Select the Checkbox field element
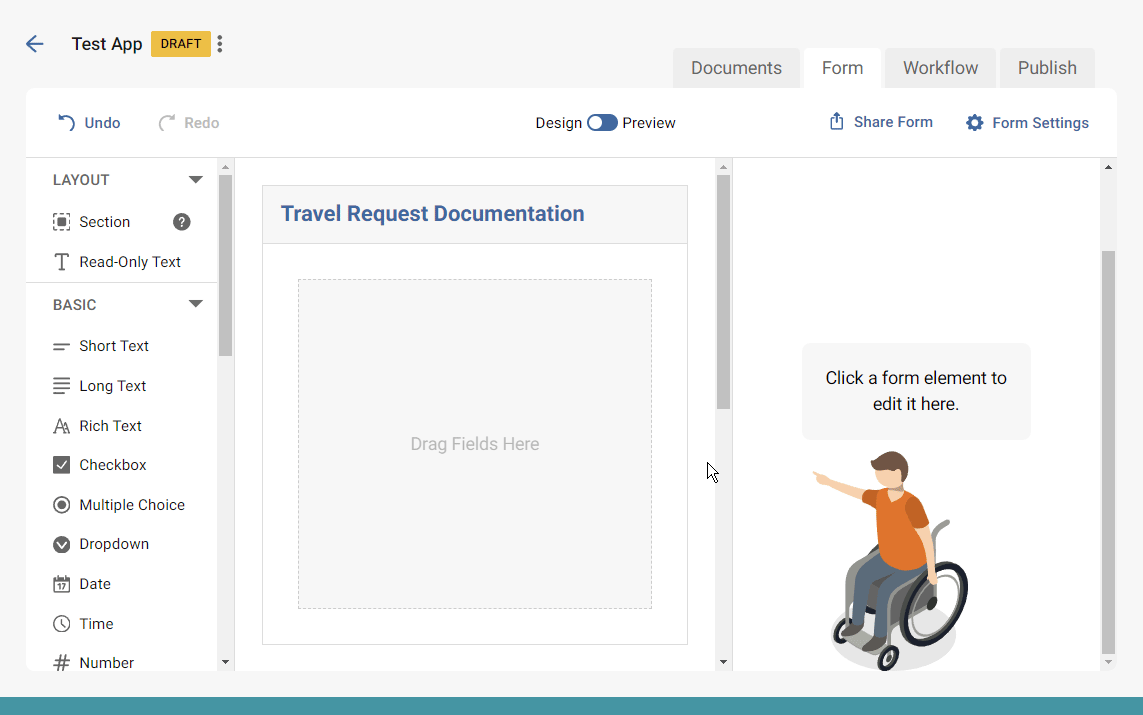Screen dimensions: 1143x715 coord(112,465)
